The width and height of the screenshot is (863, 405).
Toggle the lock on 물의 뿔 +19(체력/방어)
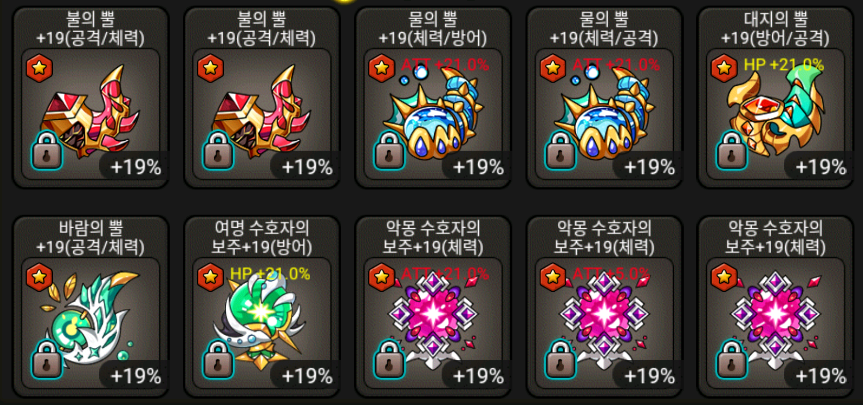coord(390,150)
